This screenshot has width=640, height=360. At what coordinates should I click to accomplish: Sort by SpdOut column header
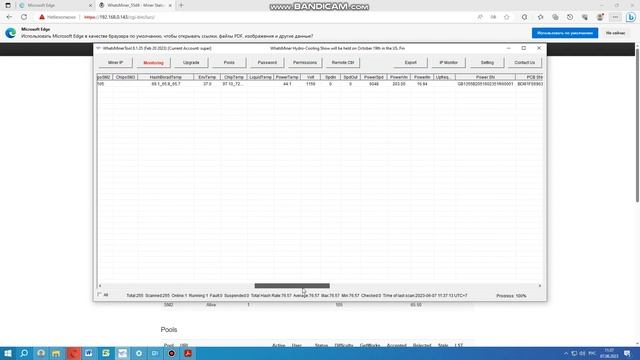pyautogui.click(x=350, y=77)
